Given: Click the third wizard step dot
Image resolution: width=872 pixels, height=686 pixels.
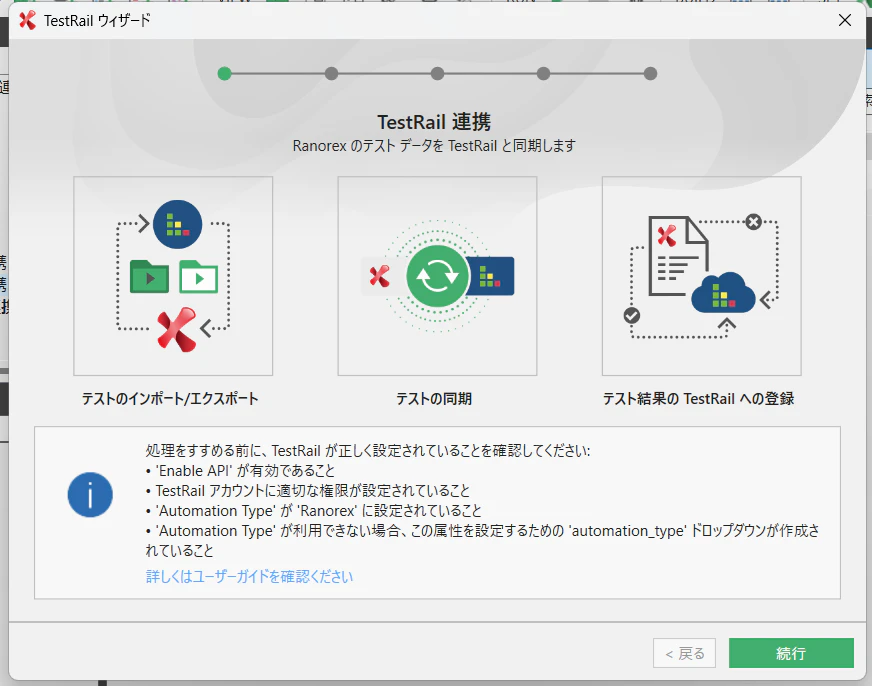Looking at the screenshot, I should (x=437, y=73).
